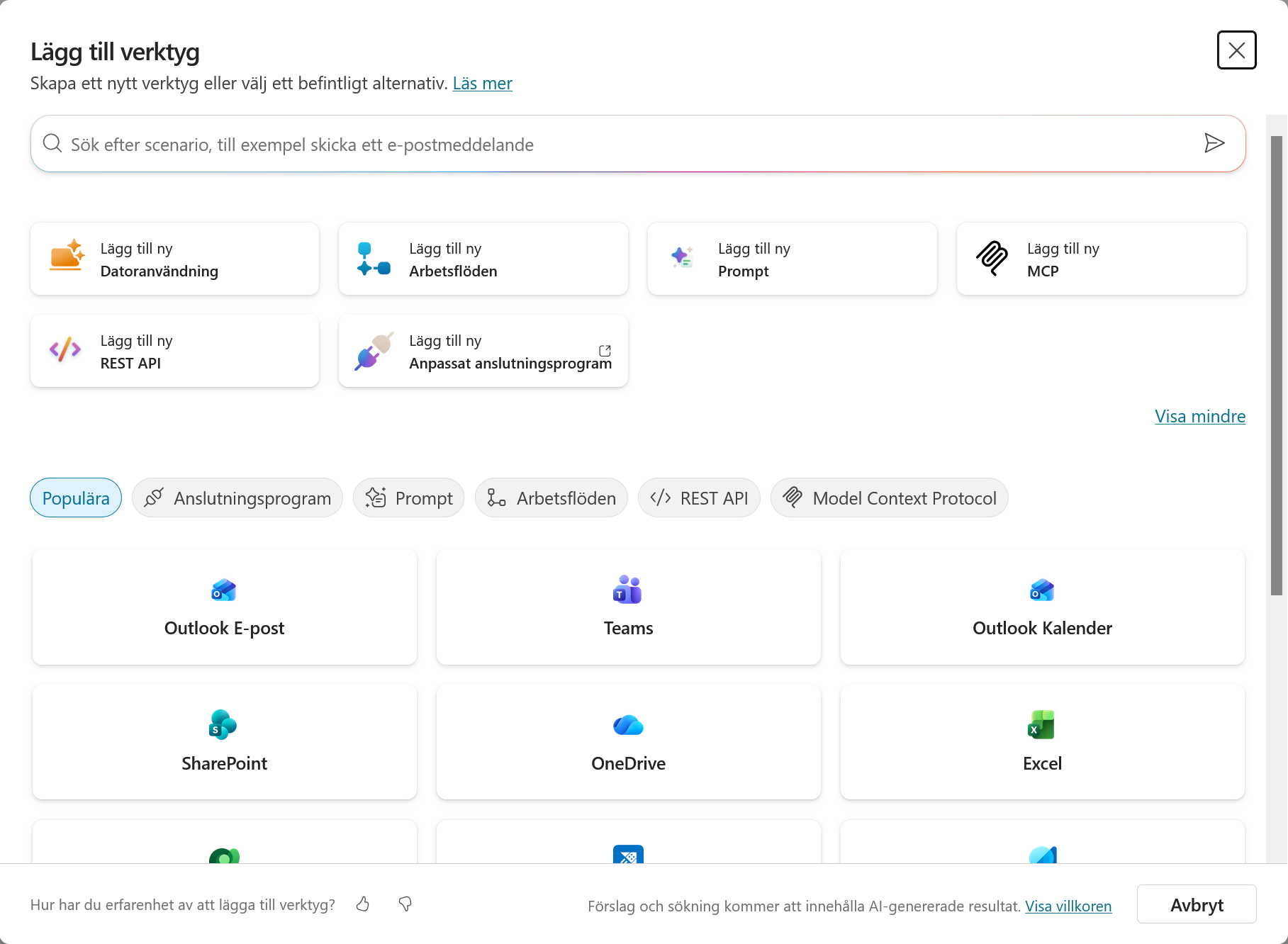This screenshot has width=1288, height=944.
Task: Switch to Model Context Protocol filter tab
Action: 890,498
